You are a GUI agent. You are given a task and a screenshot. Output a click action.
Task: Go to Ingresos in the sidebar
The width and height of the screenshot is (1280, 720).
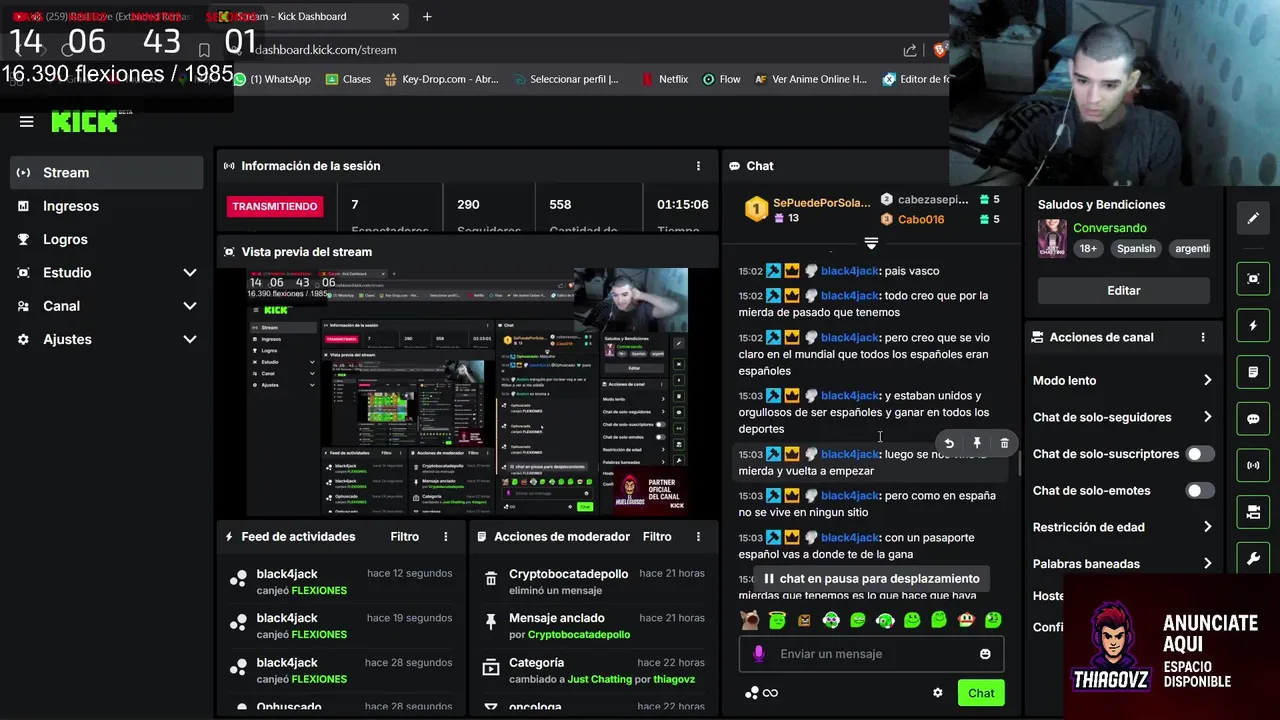pyautogui.click(x=106, y=206)
